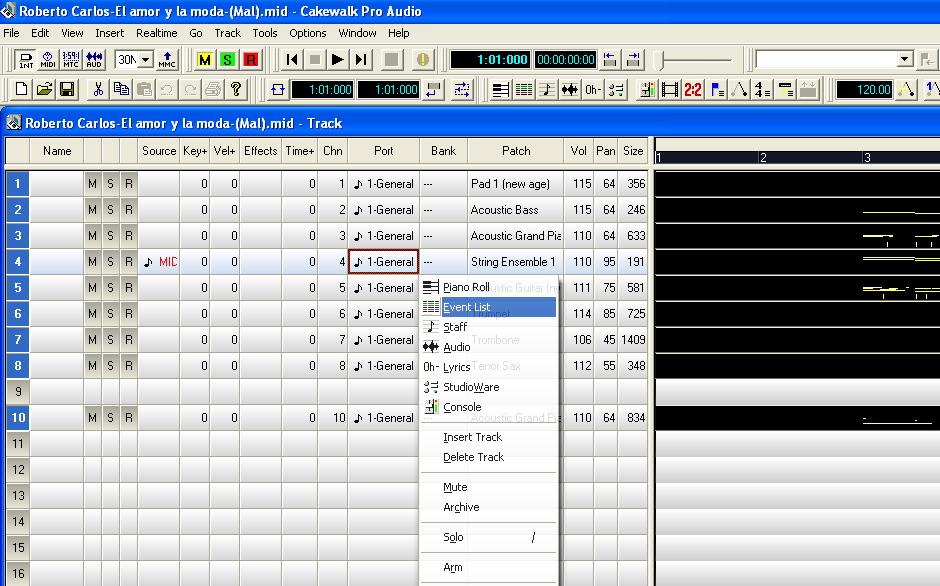Toggle the loop button
This screenshot has width=940, height=586.
tap(278, 90)
